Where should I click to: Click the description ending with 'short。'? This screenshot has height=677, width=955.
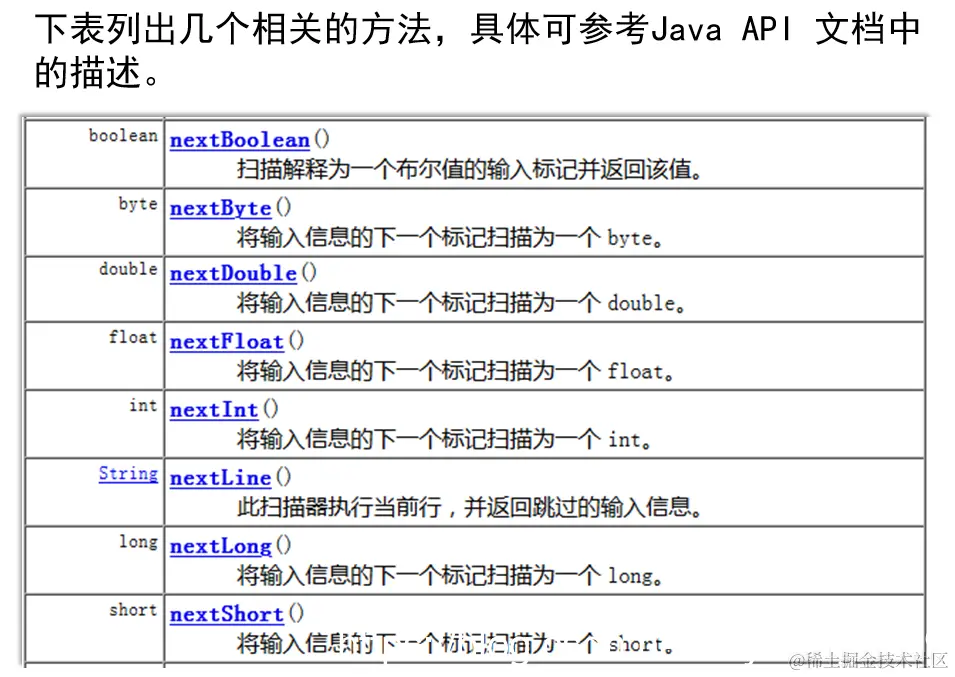[x=455, y=644]
